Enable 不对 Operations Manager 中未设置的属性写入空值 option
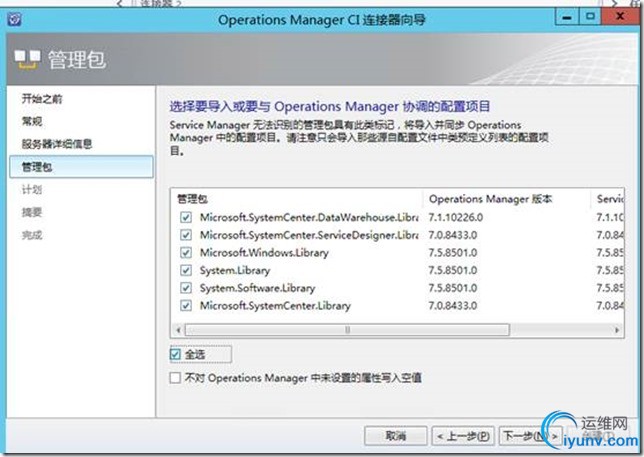The height and width of the screenshot is (457, 644). (x=177, y=378)
